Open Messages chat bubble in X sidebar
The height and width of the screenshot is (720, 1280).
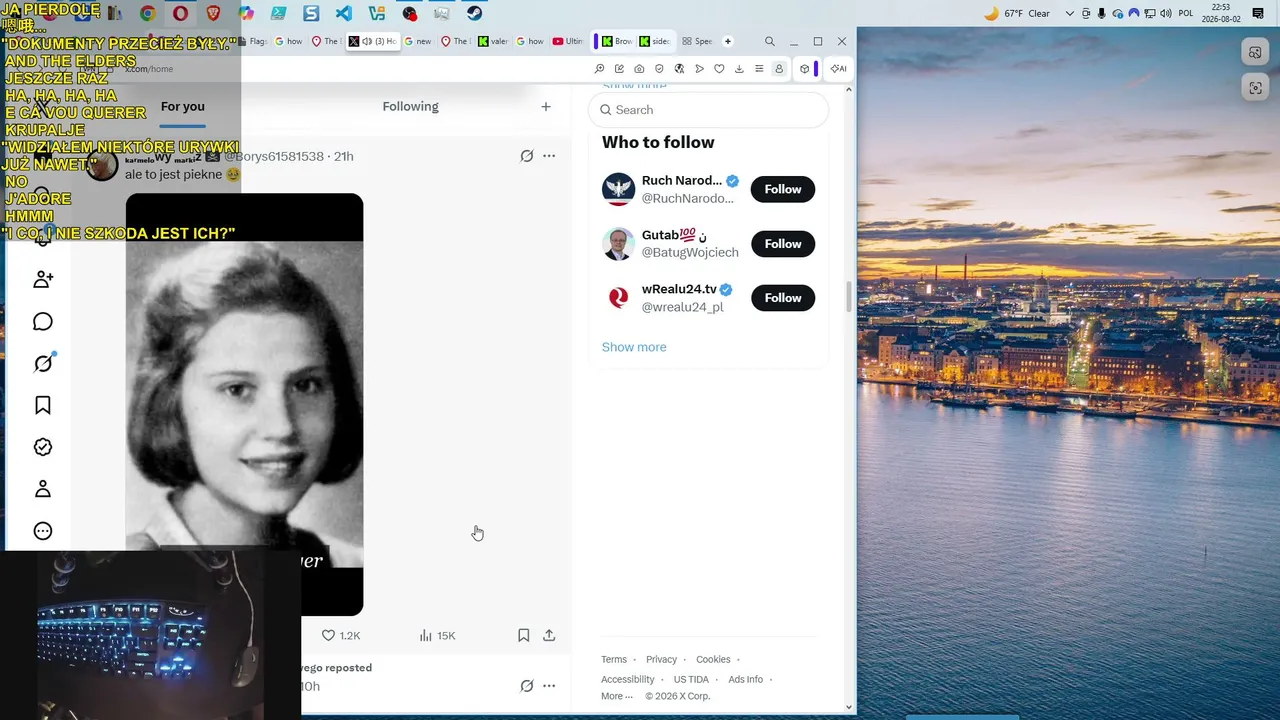pyautogui.click(x=43, y=321)
